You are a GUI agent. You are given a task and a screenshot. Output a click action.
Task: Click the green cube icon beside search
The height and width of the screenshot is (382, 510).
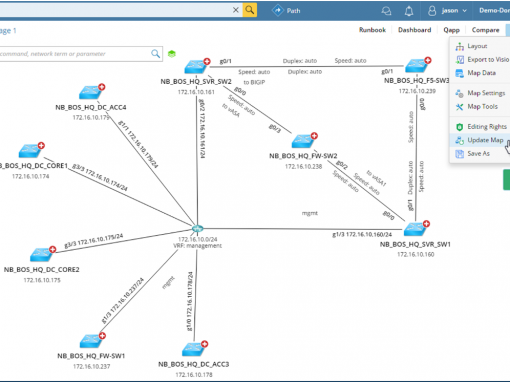[172, 54]
